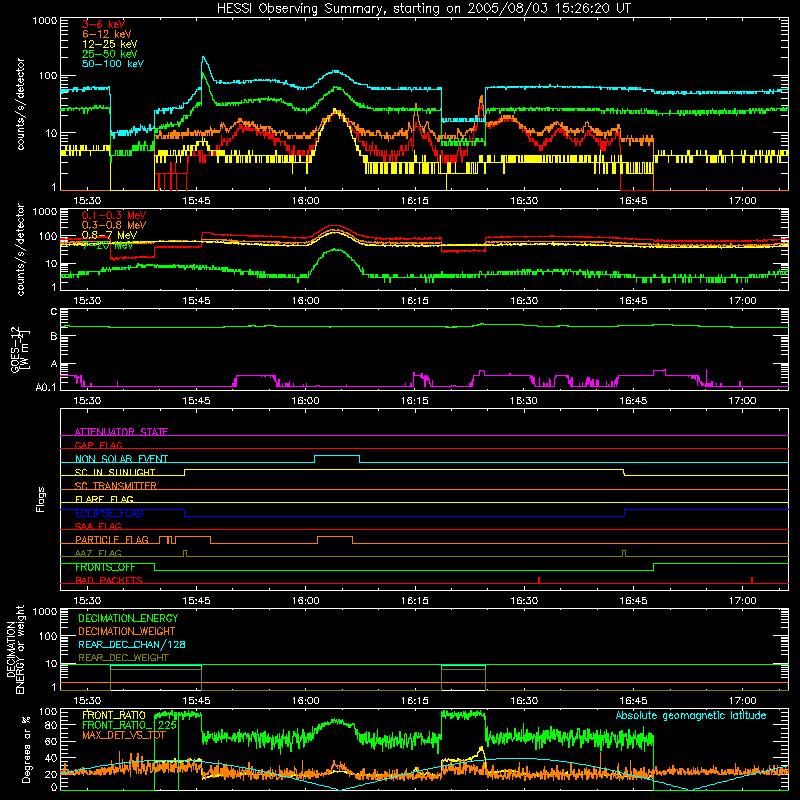800x800 pixels.
Task: Click the 0.3-0.8 MeV legend label
Action: tap(114, 225)
